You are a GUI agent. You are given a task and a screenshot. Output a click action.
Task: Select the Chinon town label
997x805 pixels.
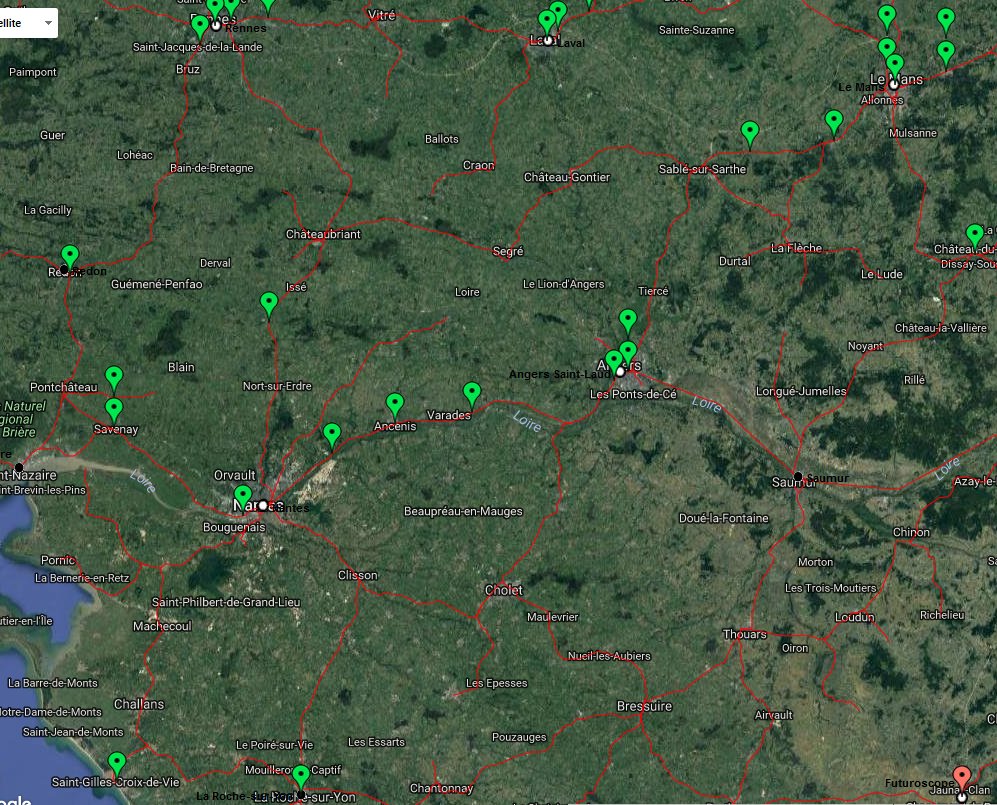click(911, 532)
